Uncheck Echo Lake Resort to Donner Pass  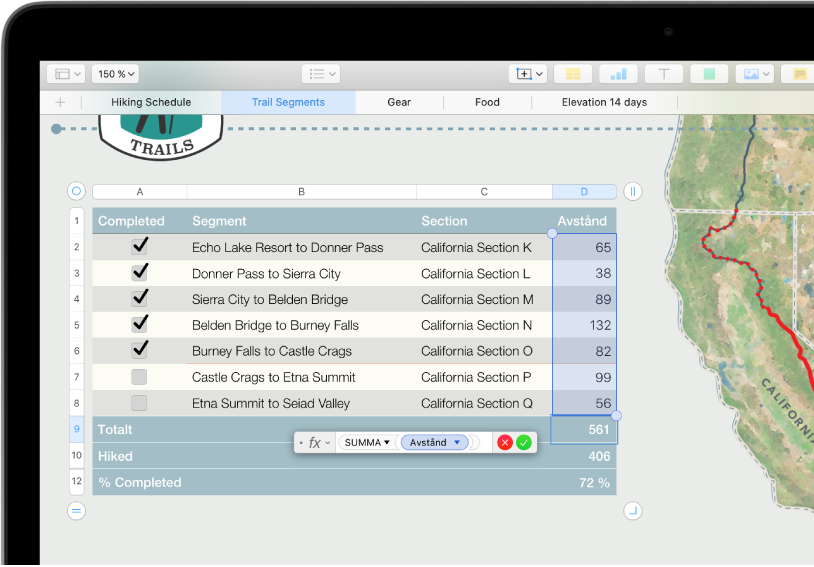[139, 246]
